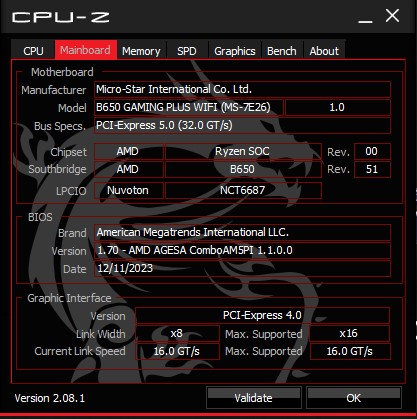Click the PCI-Express 4.0 graphic interface field
The width and height of the screenshot is (417, 419).
262,315
